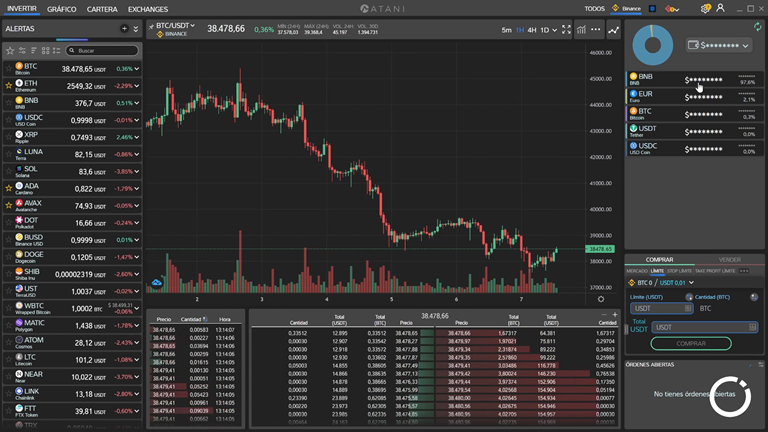This screenshot has width=768, height=432.
Task: Toggle favorite star for ADA row
Action: 8,188
